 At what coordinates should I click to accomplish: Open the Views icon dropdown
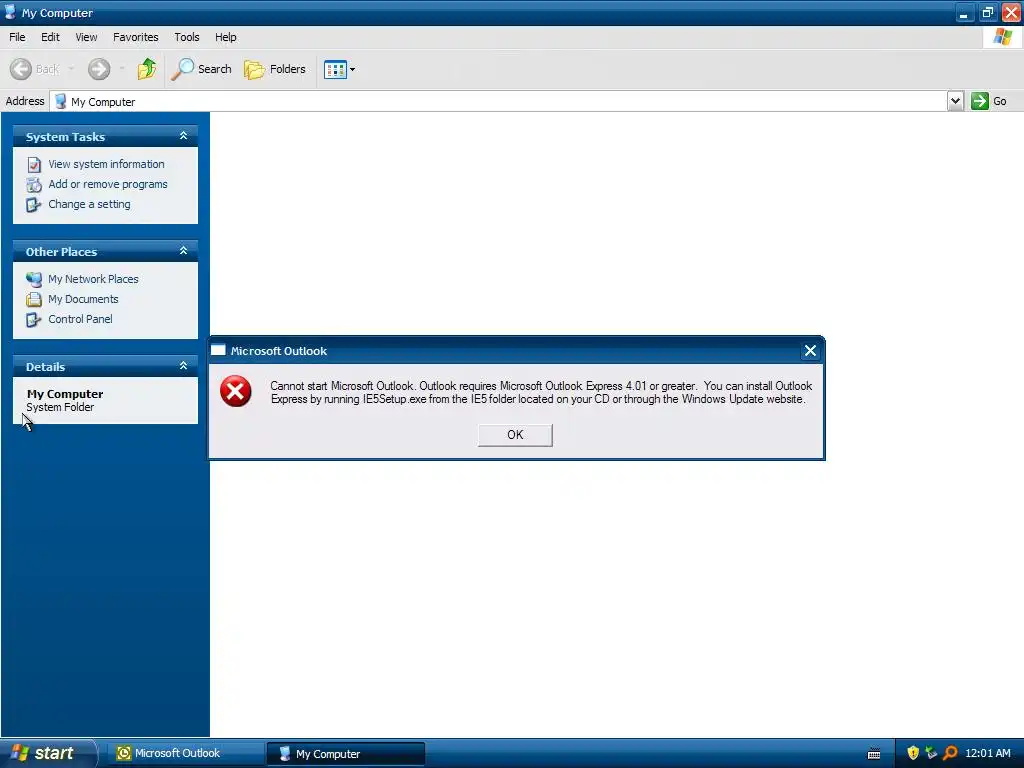pos(340,69)
